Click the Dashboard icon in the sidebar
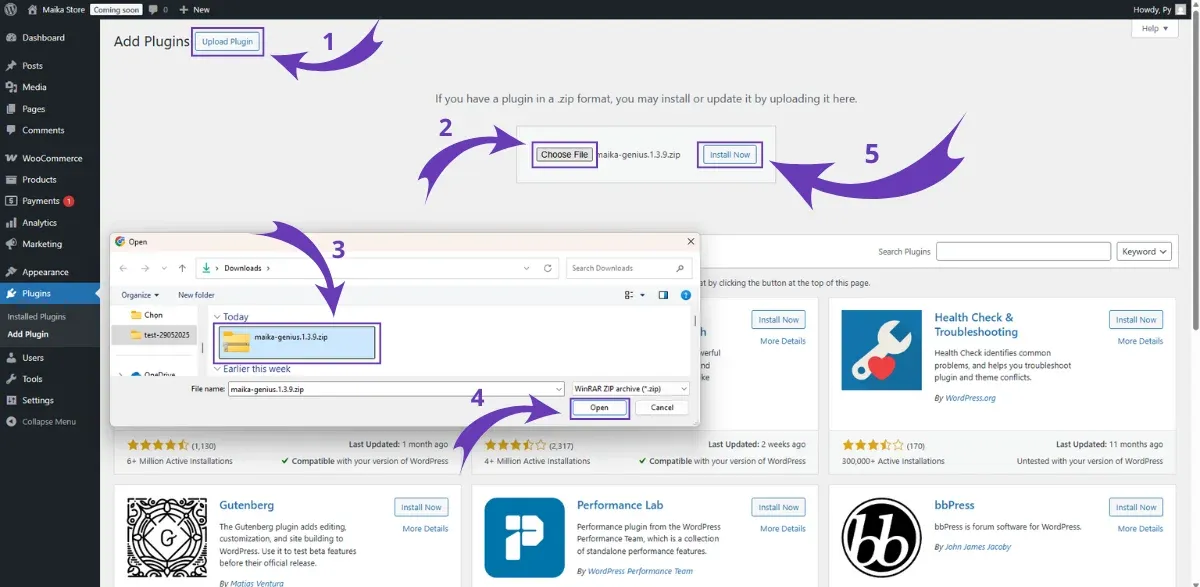Image resolution: width=1200 pixels, height=587 pixels. (11, 38)
